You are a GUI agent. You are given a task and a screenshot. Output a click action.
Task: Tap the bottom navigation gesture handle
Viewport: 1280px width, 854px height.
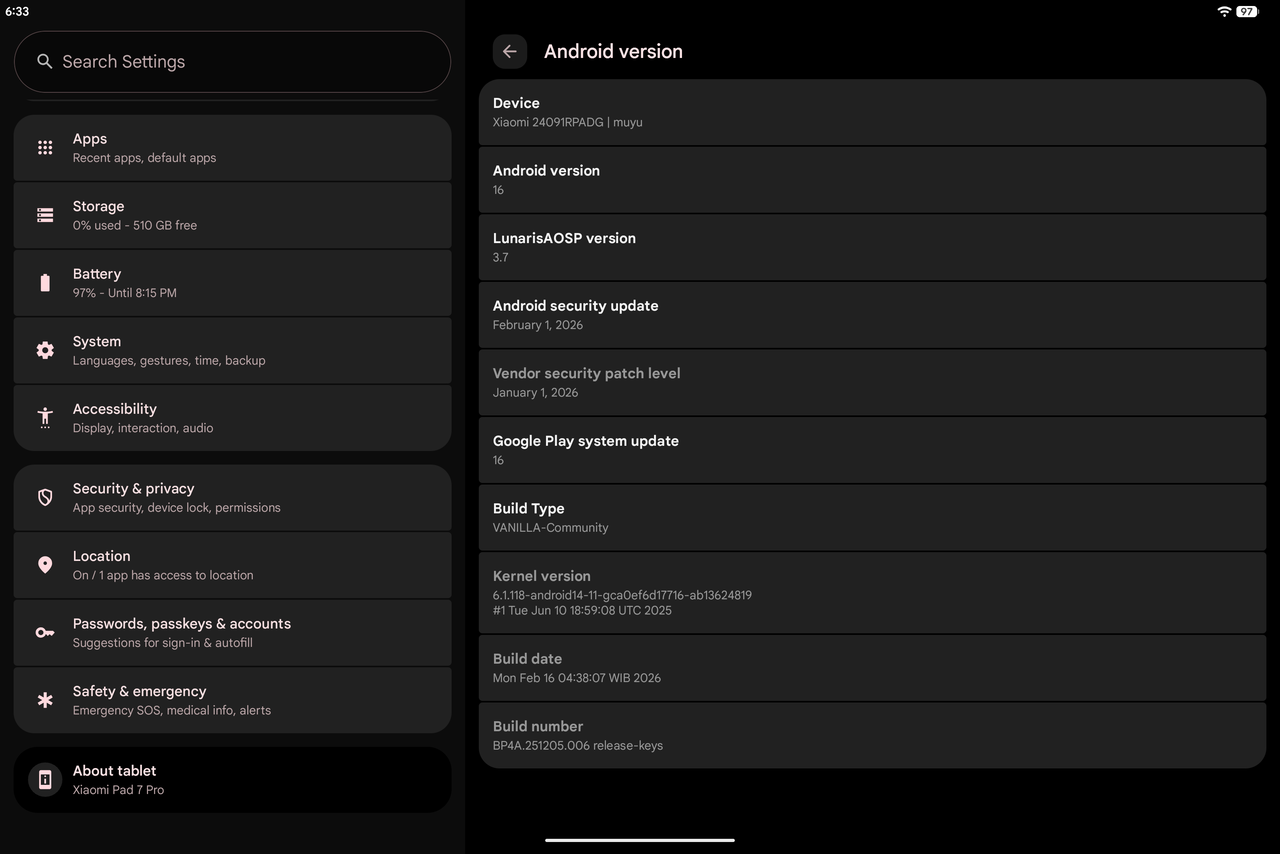640,840
